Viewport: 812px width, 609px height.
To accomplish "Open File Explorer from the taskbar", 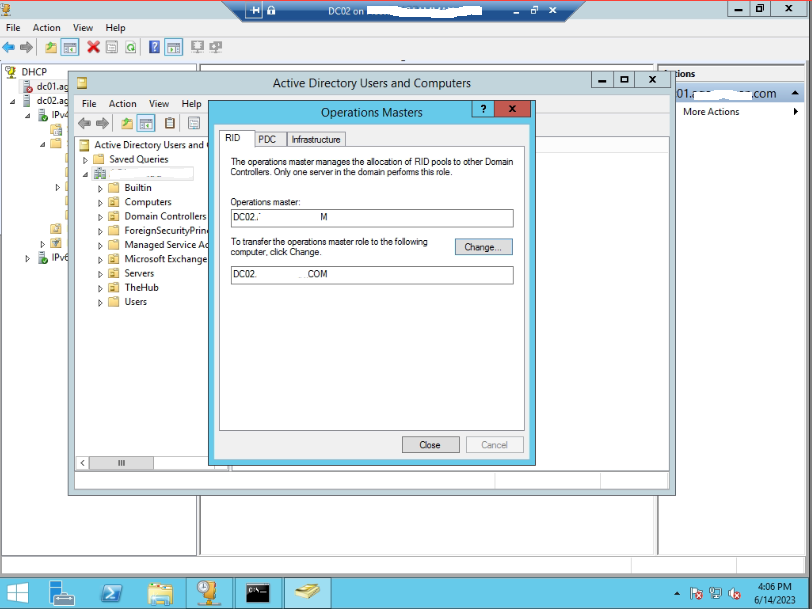I will 160,593.
